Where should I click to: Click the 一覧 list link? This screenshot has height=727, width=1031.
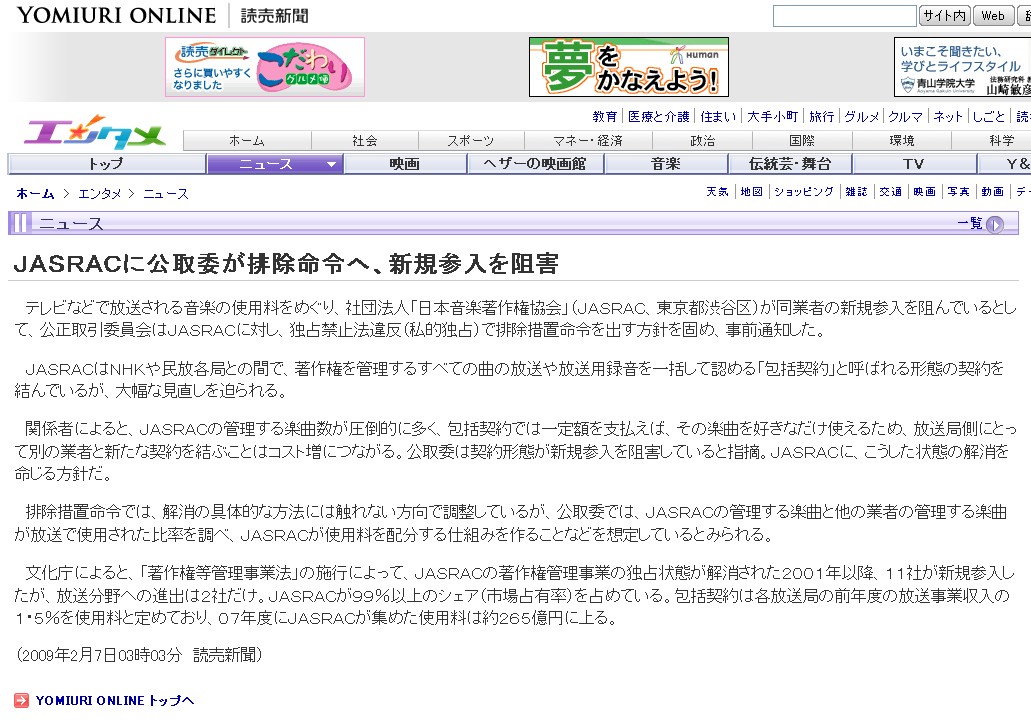(970, 223)
